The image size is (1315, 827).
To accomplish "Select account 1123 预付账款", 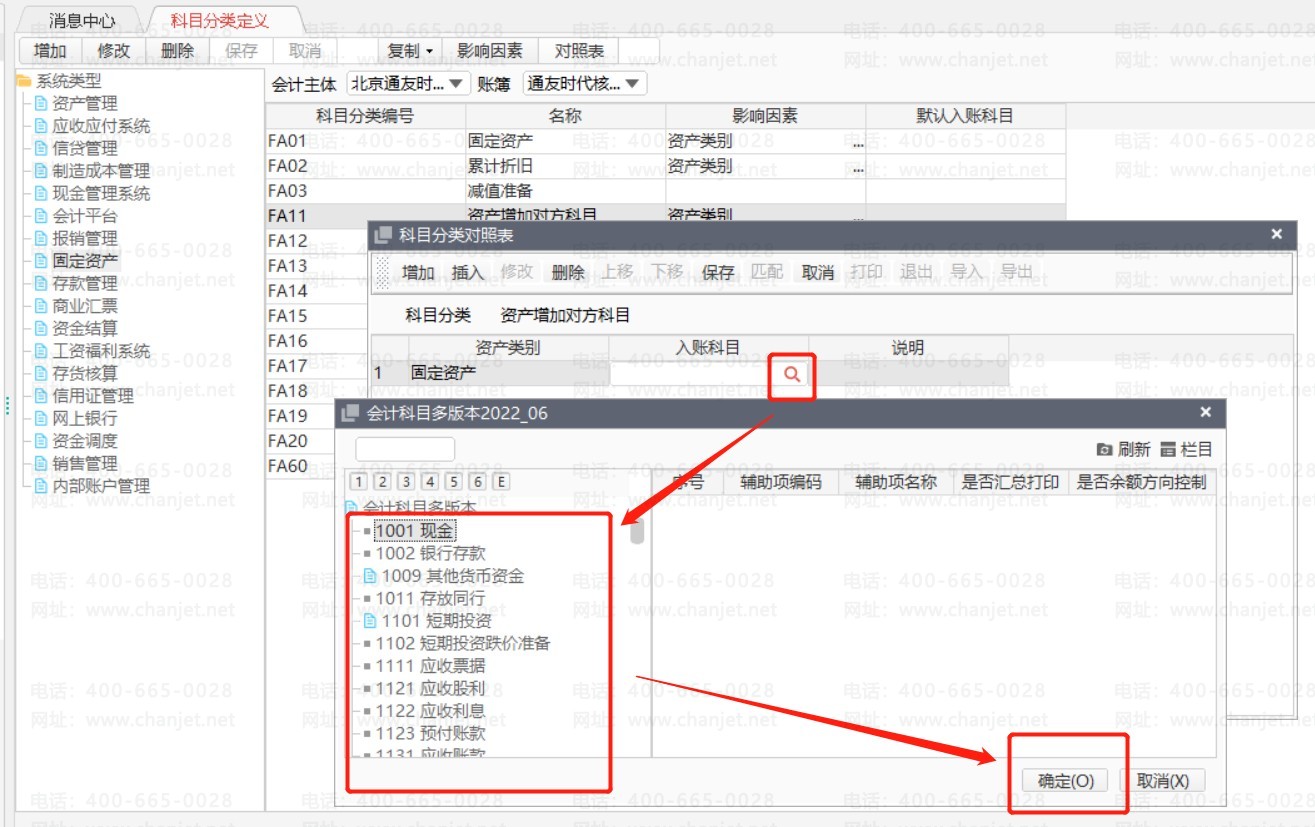I will point(431,733).
